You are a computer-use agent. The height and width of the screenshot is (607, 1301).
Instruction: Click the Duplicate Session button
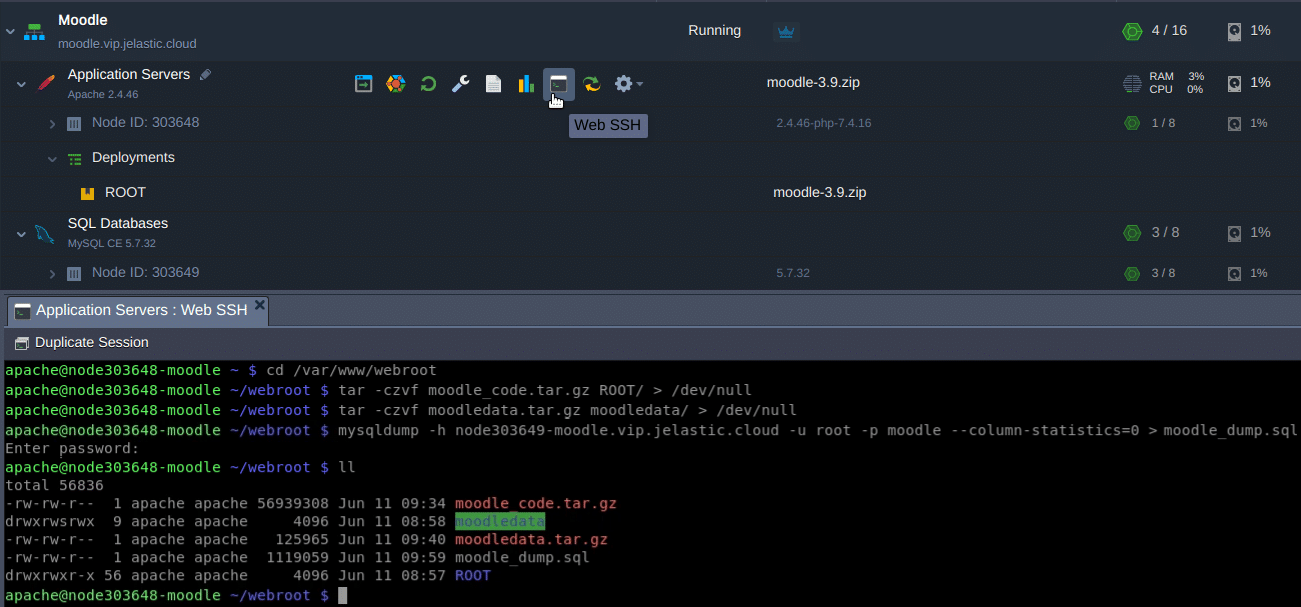[82, 342]
